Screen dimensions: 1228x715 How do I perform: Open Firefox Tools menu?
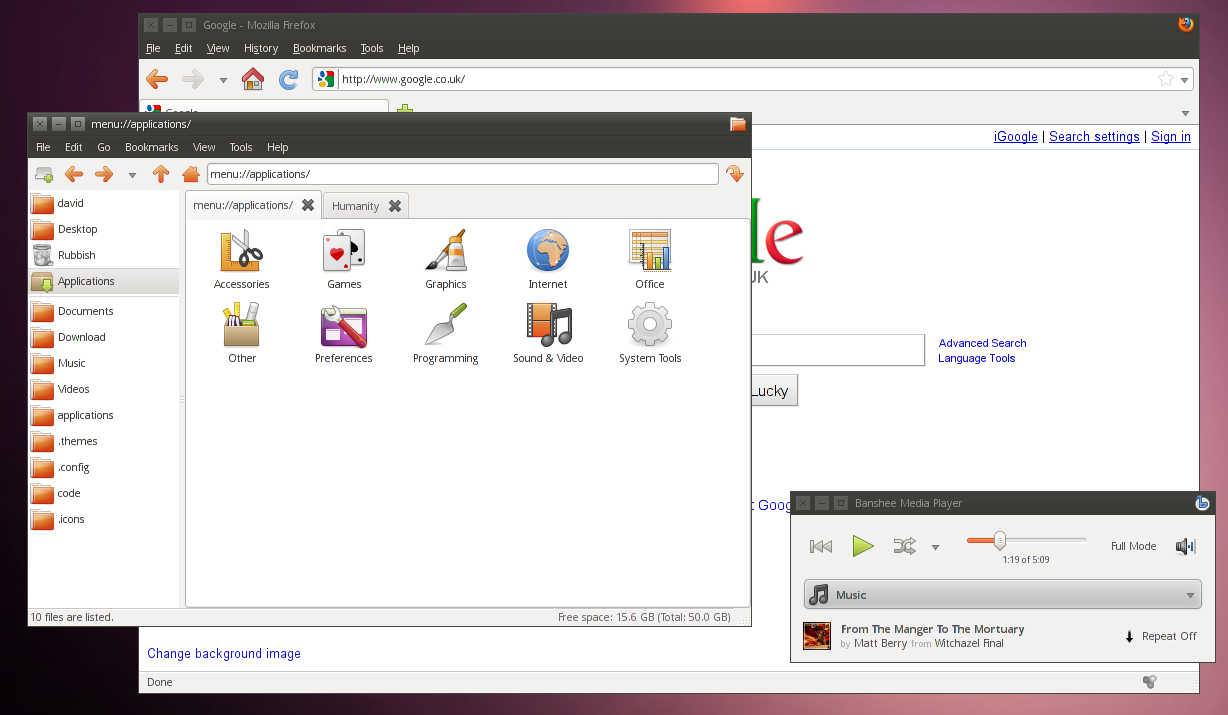tap(372, 48)
